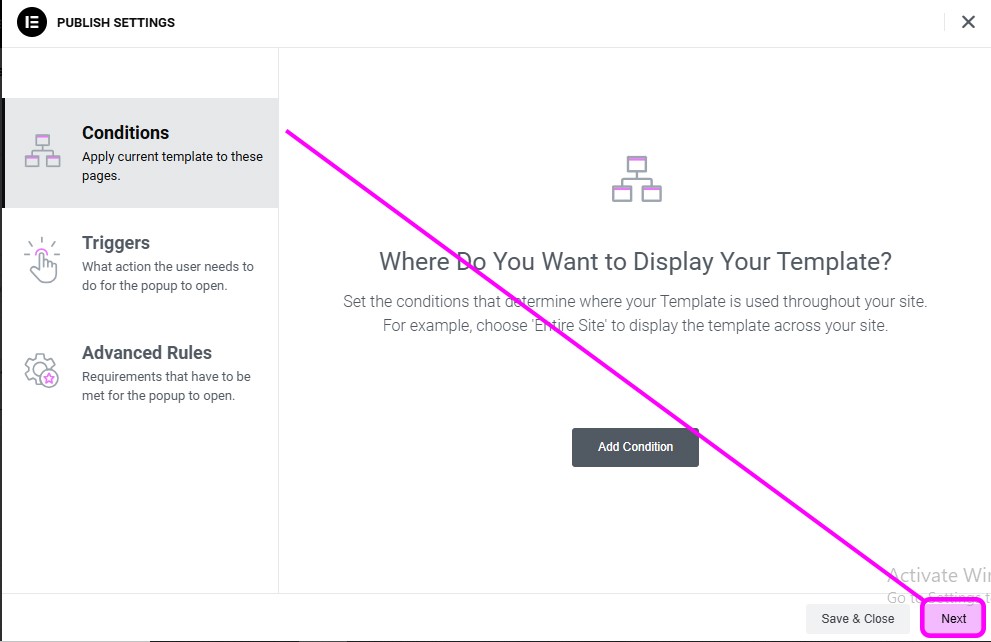Click the Triggers hand-tap icon

[x=42, y=260]
